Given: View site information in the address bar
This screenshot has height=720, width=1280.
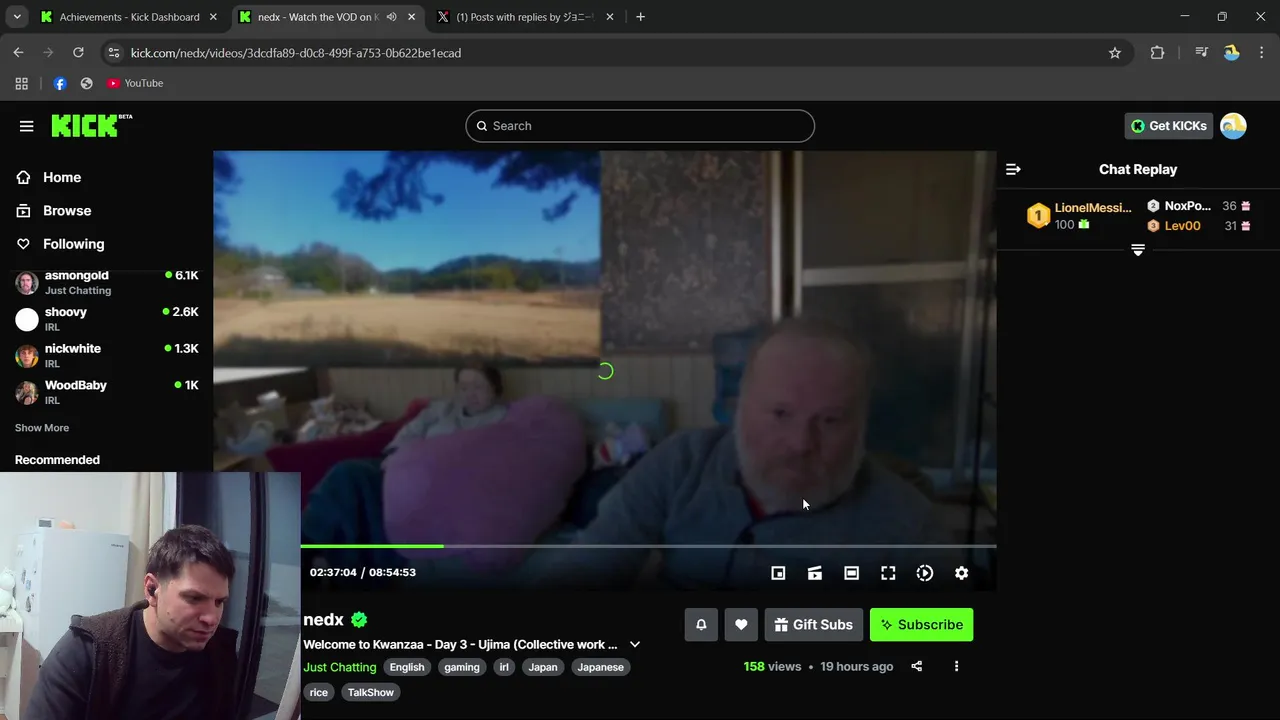Looking at the screenshot, I should (113, 53).
